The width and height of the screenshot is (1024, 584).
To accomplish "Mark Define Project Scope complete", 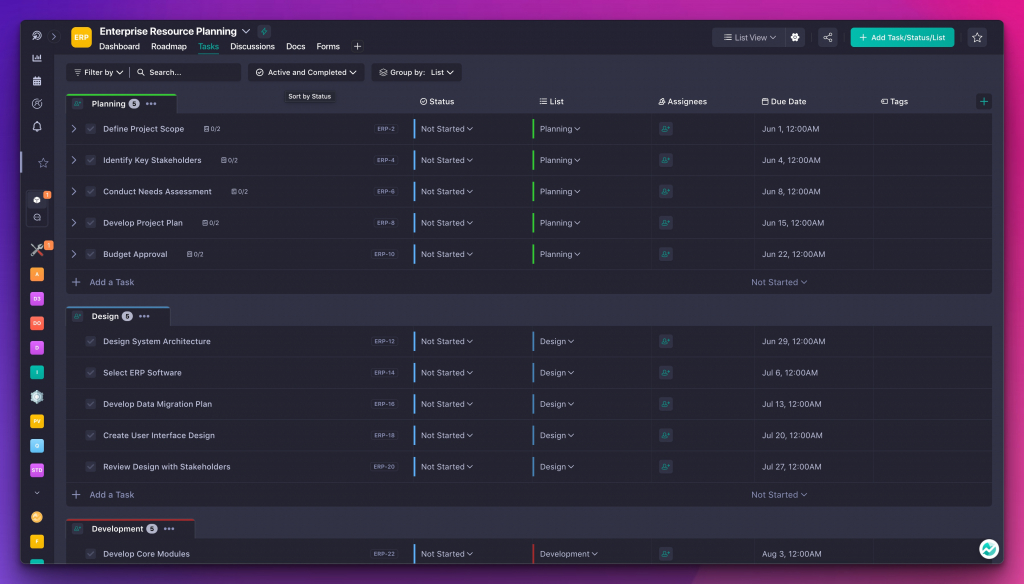I will pyautogui.click(x=91, y=129).
